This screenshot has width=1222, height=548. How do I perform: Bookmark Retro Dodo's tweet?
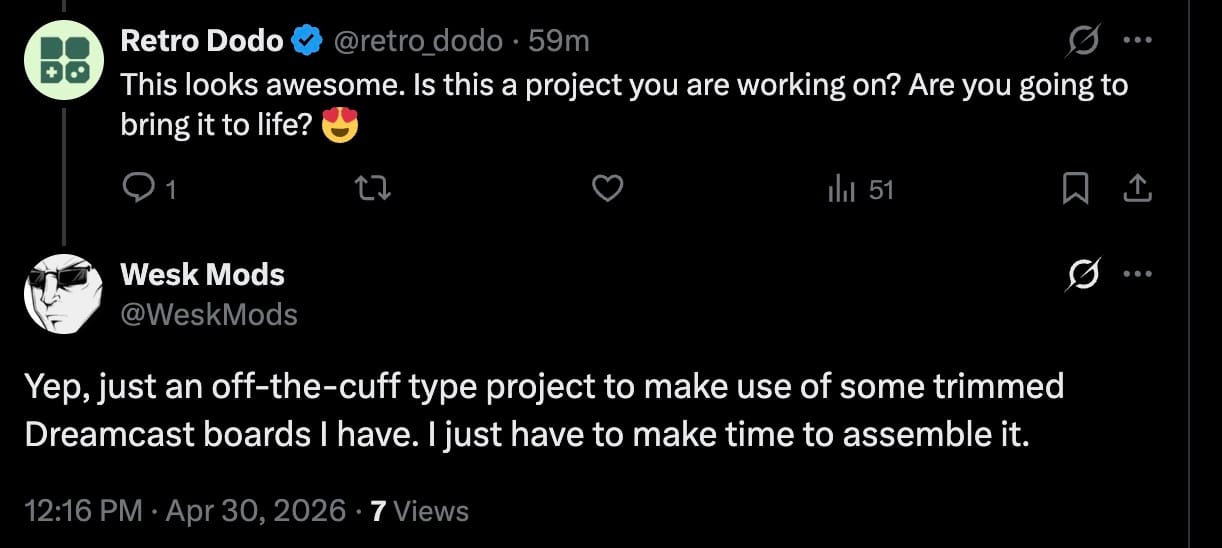click(1075, 188)
